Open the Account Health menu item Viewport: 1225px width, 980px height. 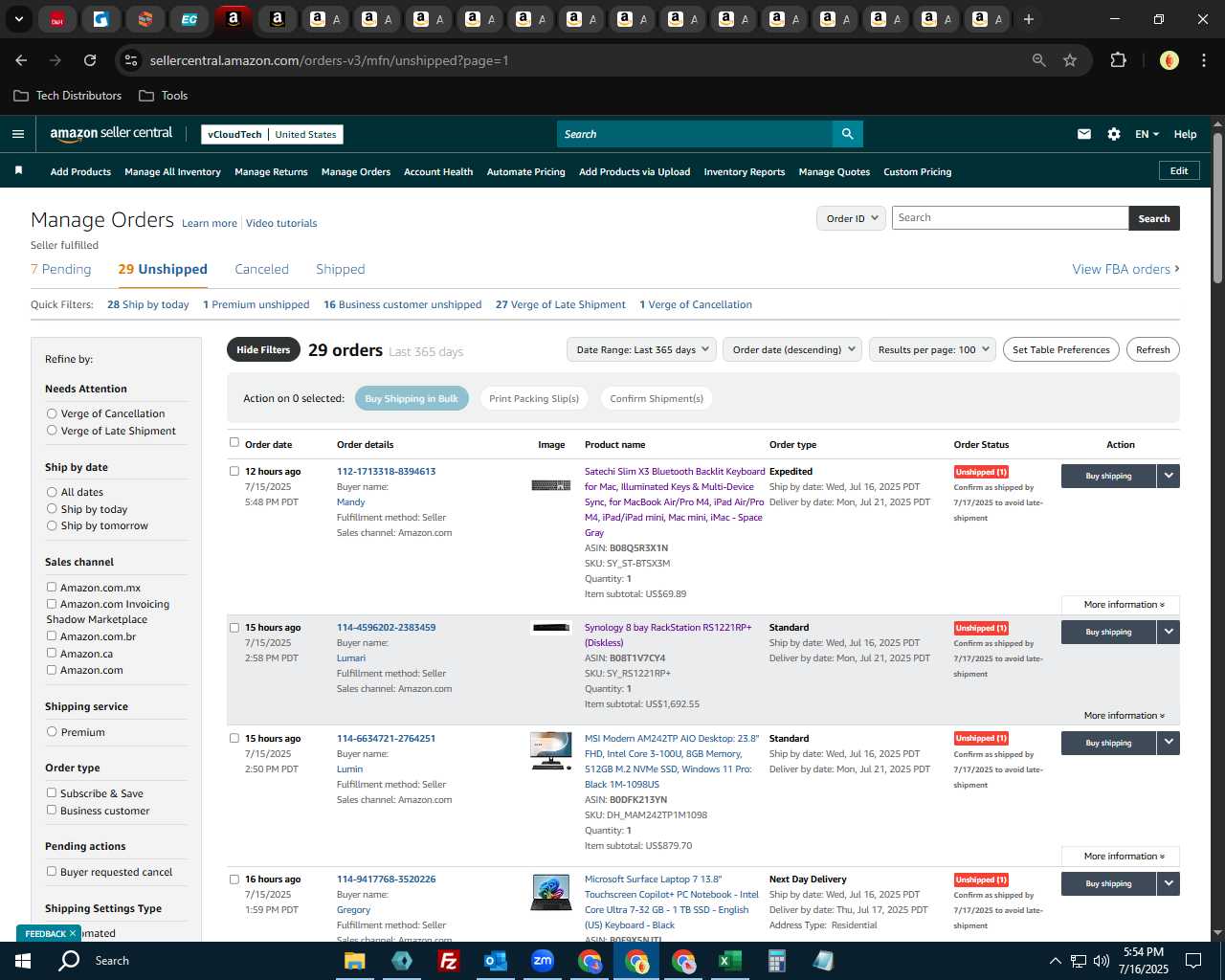[438, 172]
